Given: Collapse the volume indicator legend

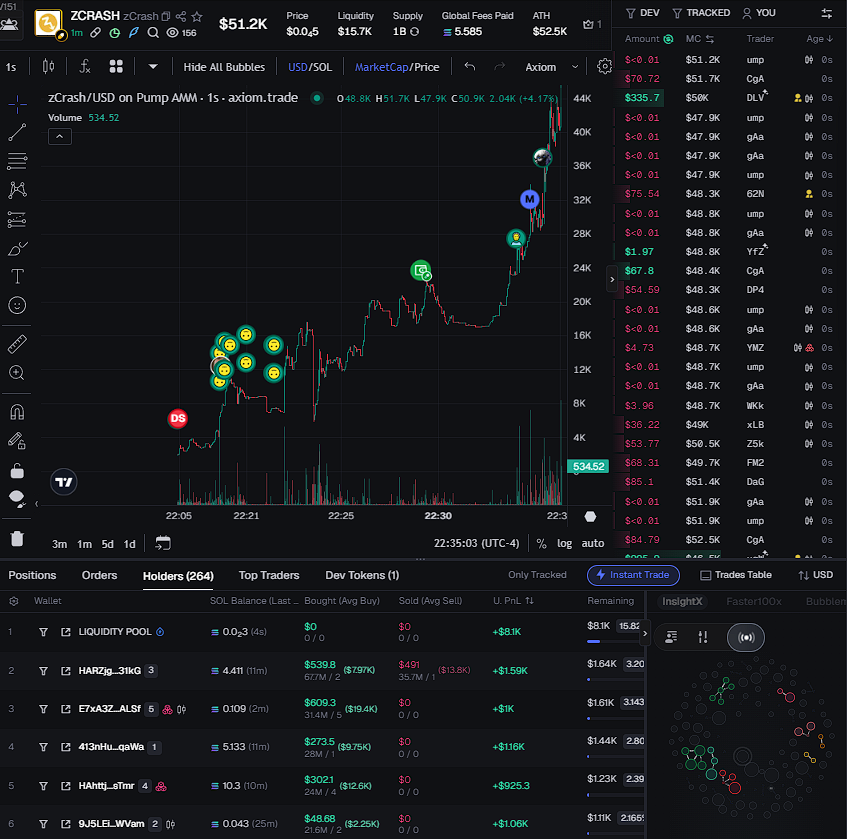Looking at the screenshot, I should click(60, 137).
